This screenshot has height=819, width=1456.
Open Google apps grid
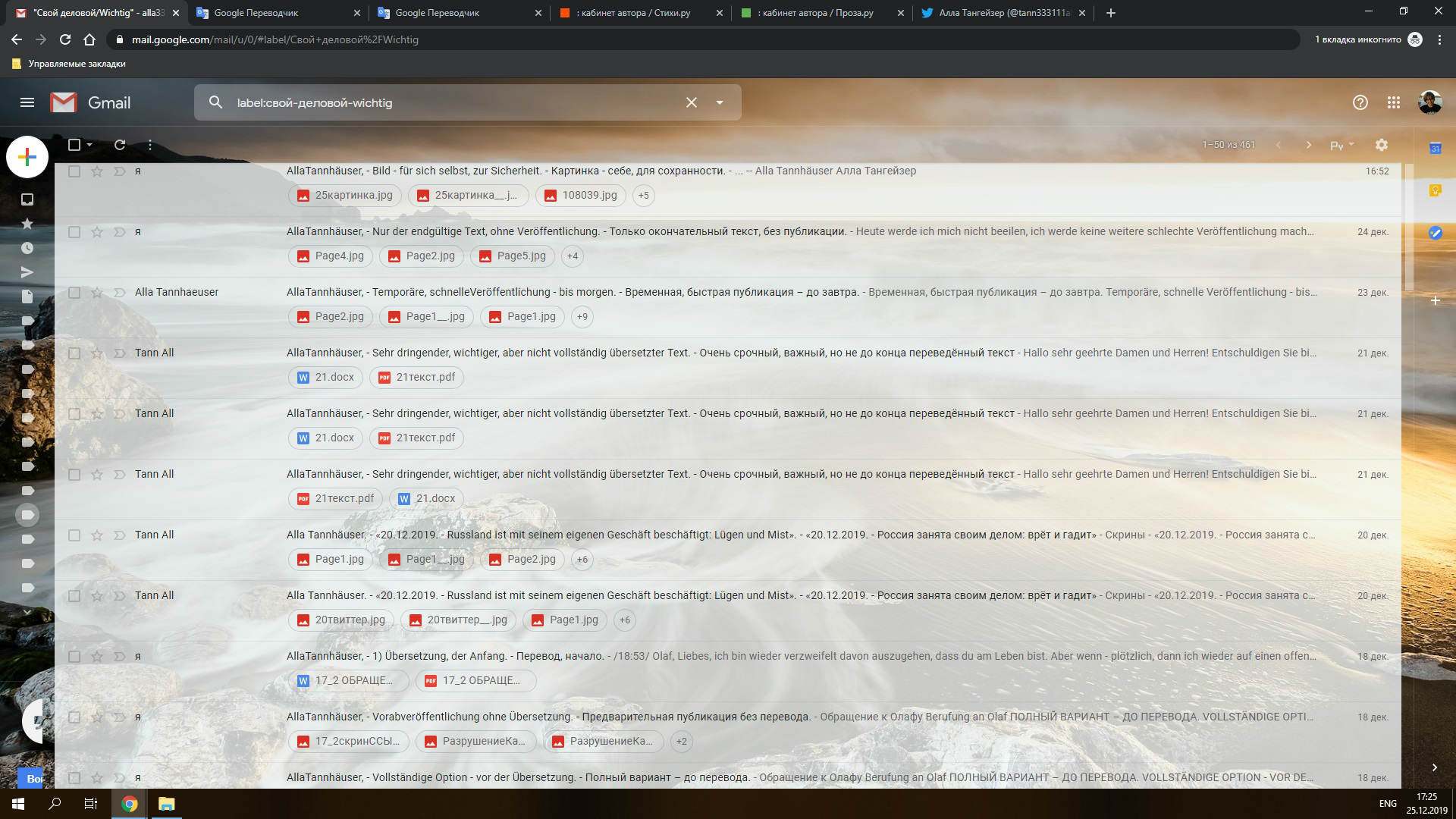point(1394,102)
